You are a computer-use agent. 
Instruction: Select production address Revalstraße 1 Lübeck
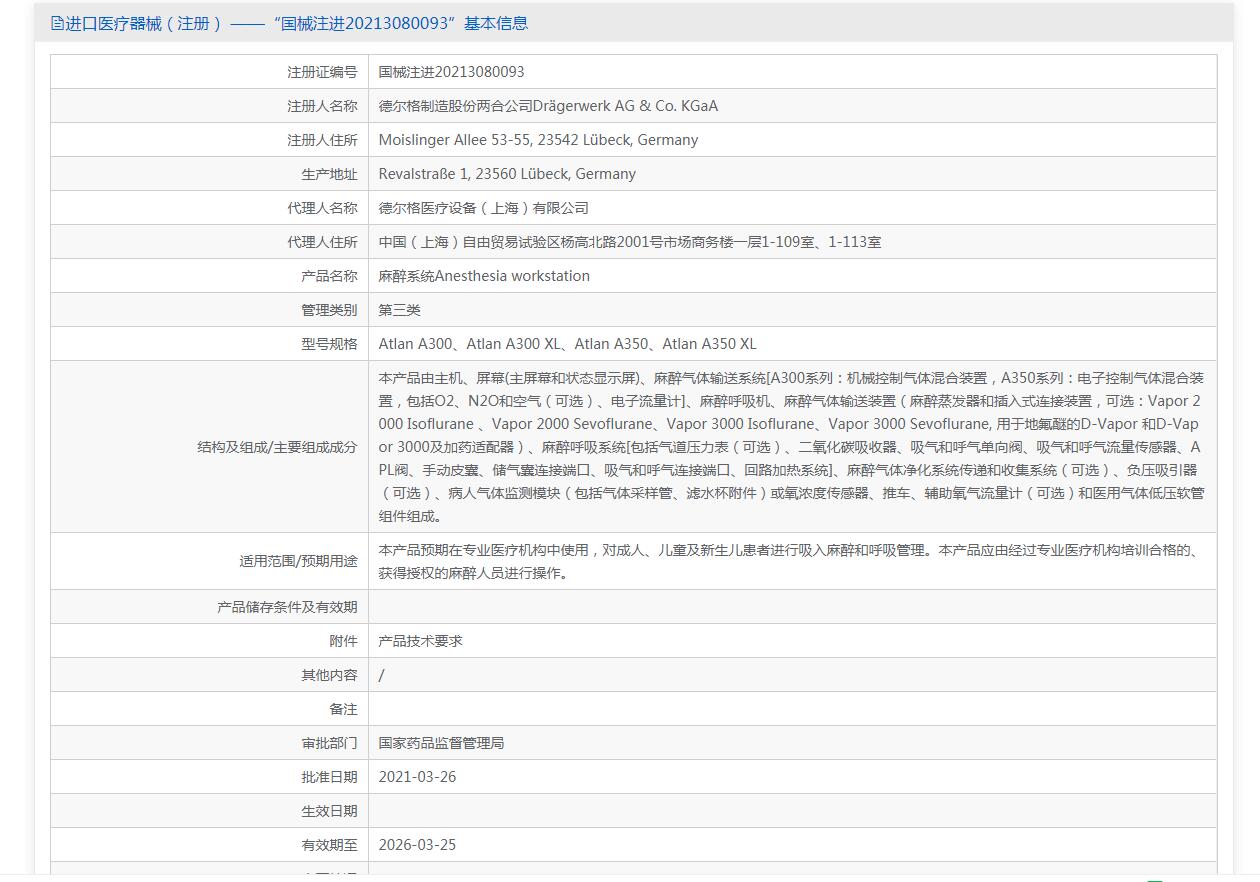coord(507,174)
